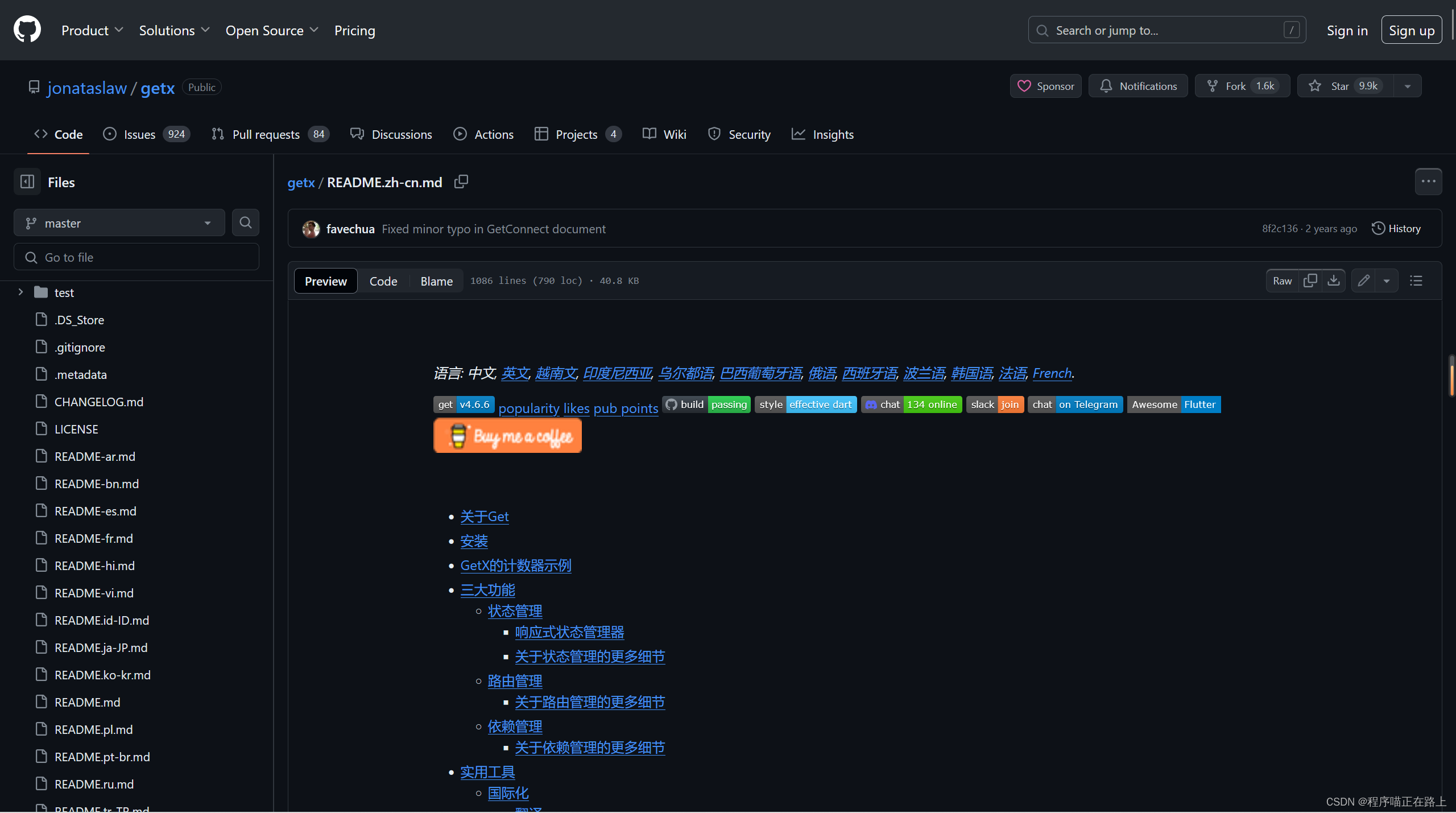1456x813 pixels.
Task: Click the Sponsor button
Action: pos(1045,86)
